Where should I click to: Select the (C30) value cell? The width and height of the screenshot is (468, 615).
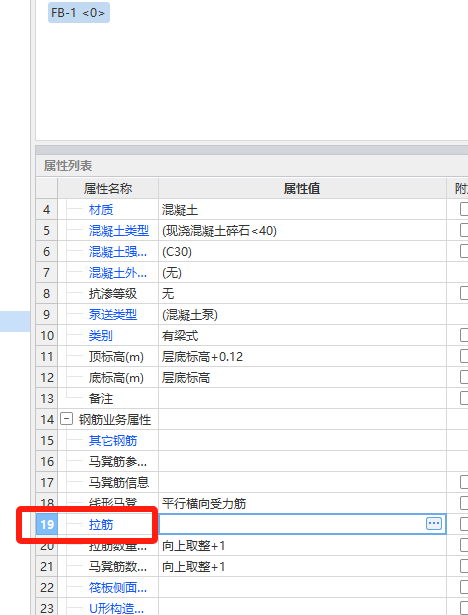(302, 251)
